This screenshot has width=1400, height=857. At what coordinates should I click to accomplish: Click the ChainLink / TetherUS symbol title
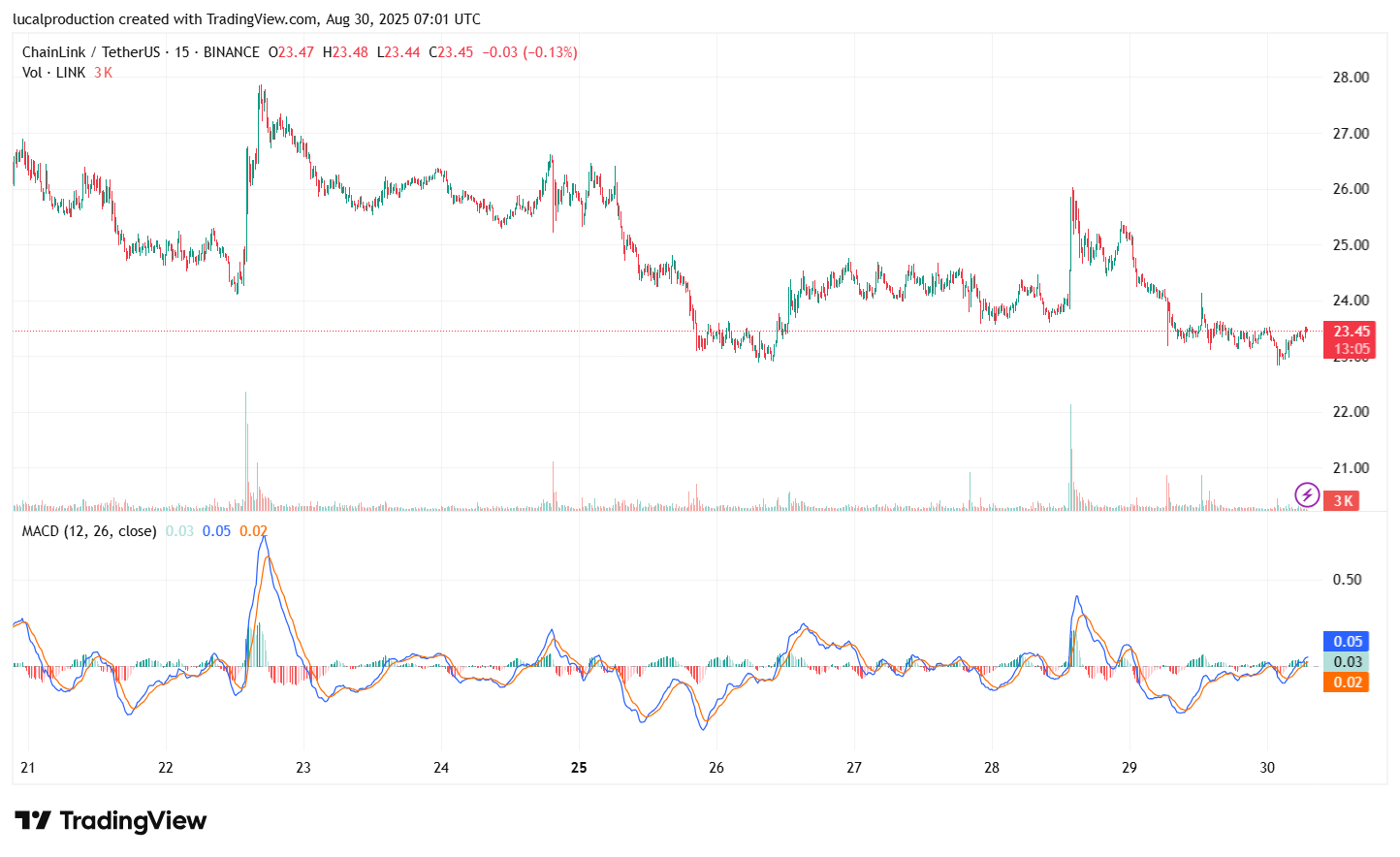coord(91,52)
